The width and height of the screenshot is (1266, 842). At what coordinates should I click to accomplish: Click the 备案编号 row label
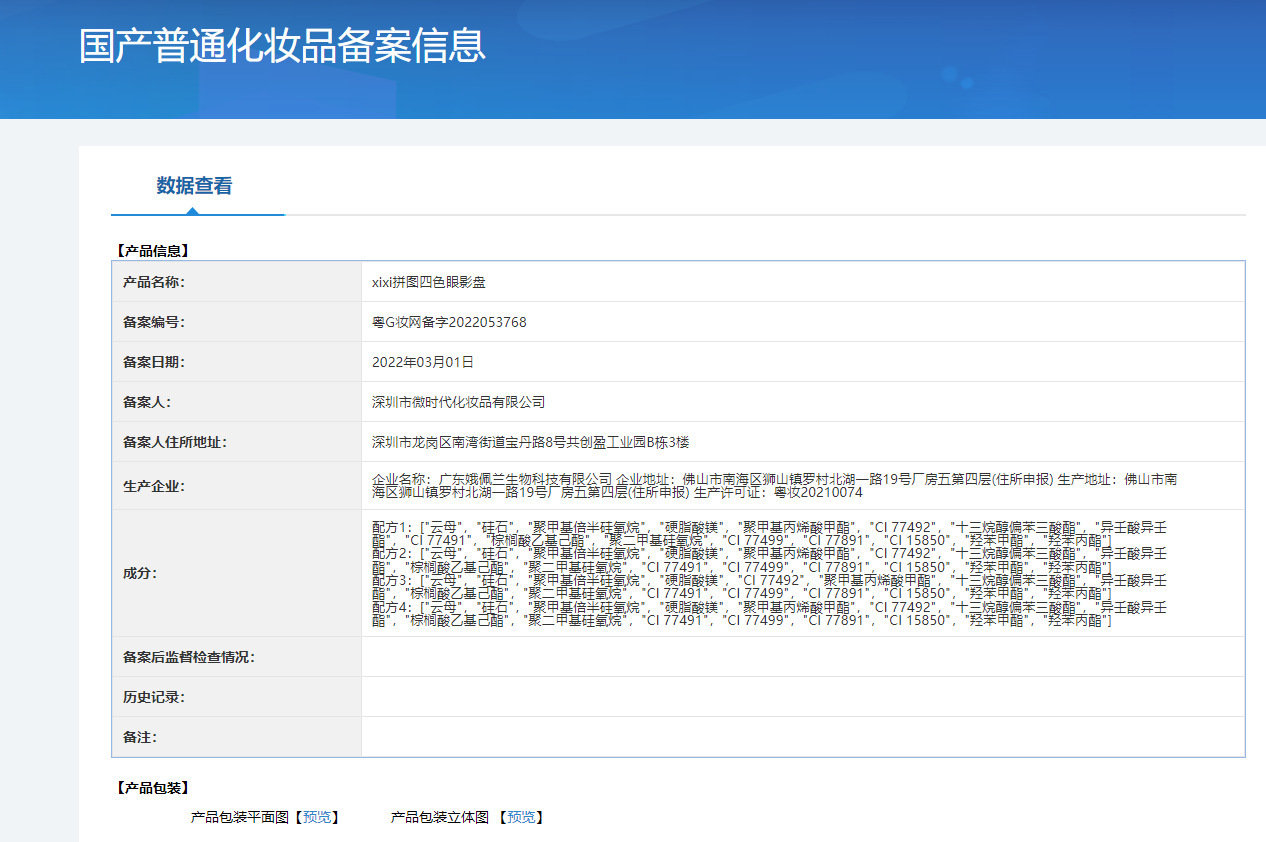point(153,322)
